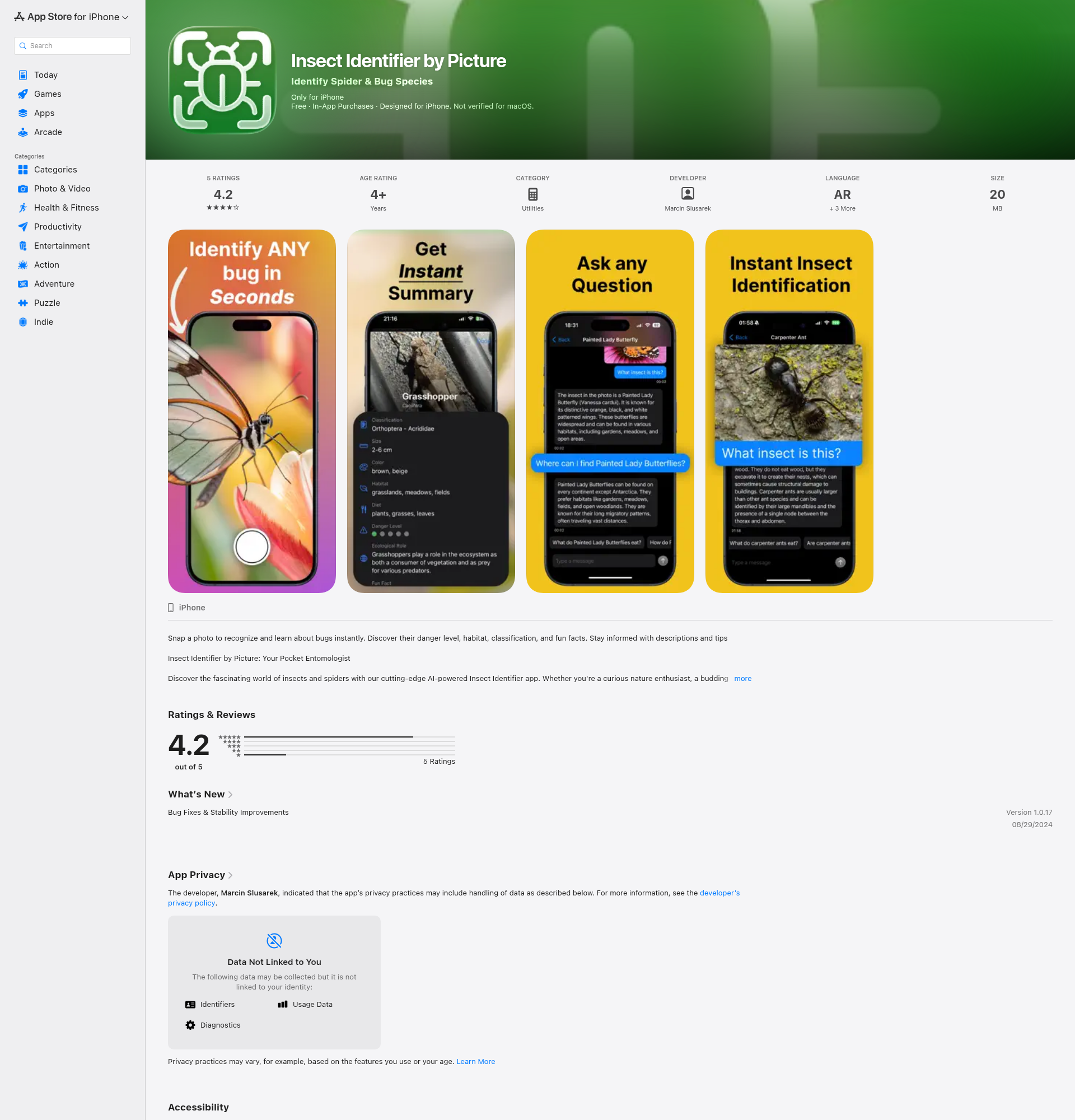Select the Health & Fitness category

73,208
